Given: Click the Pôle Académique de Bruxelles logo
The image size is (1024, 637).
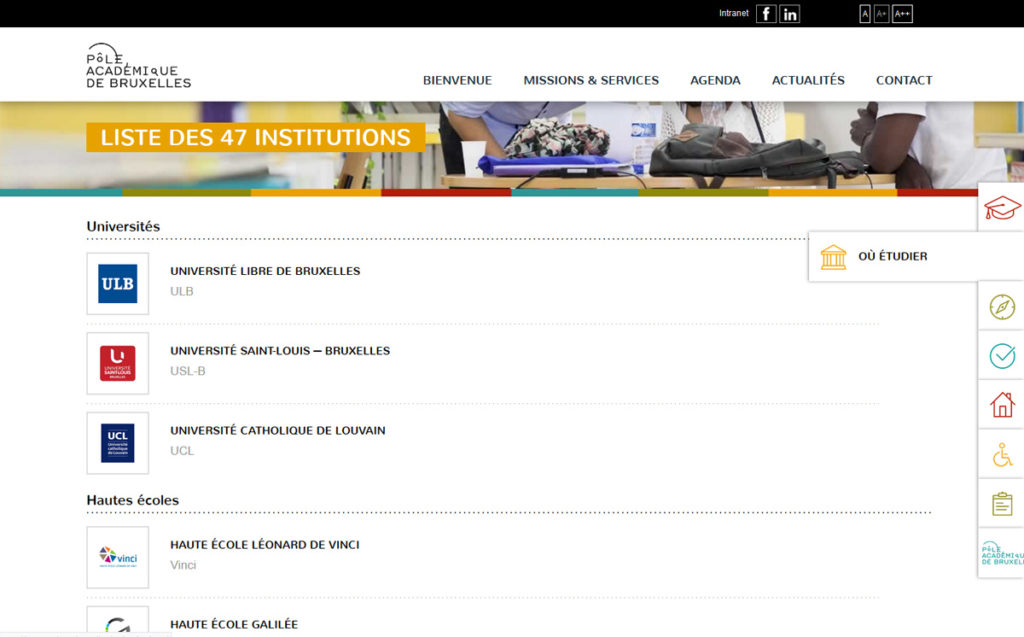Looking at the screenshot, I should pyautogui.click(x=138, y=66).
